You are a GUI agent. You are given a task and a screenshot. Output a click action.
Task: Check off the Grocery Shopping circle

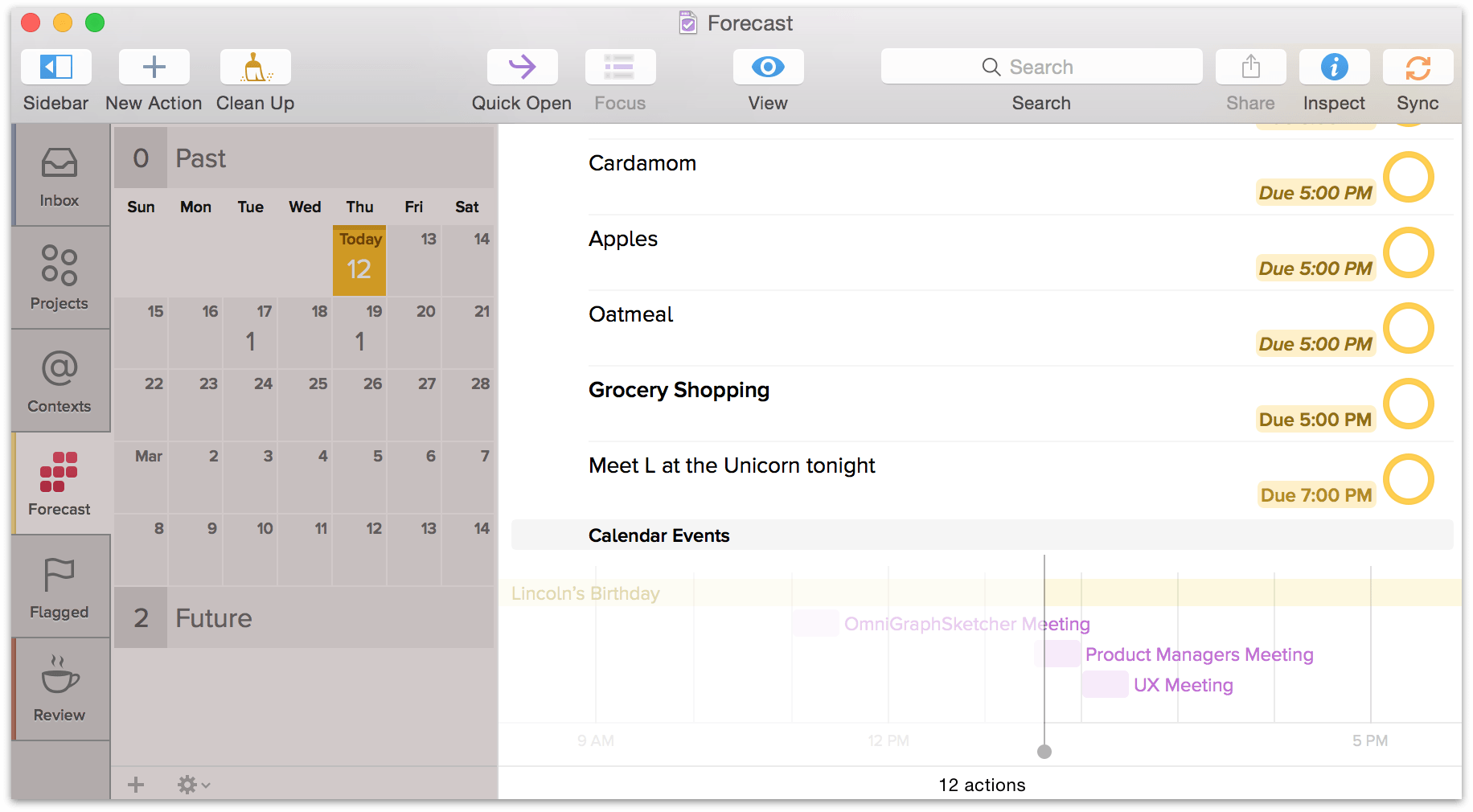(x=1409, y=404)
